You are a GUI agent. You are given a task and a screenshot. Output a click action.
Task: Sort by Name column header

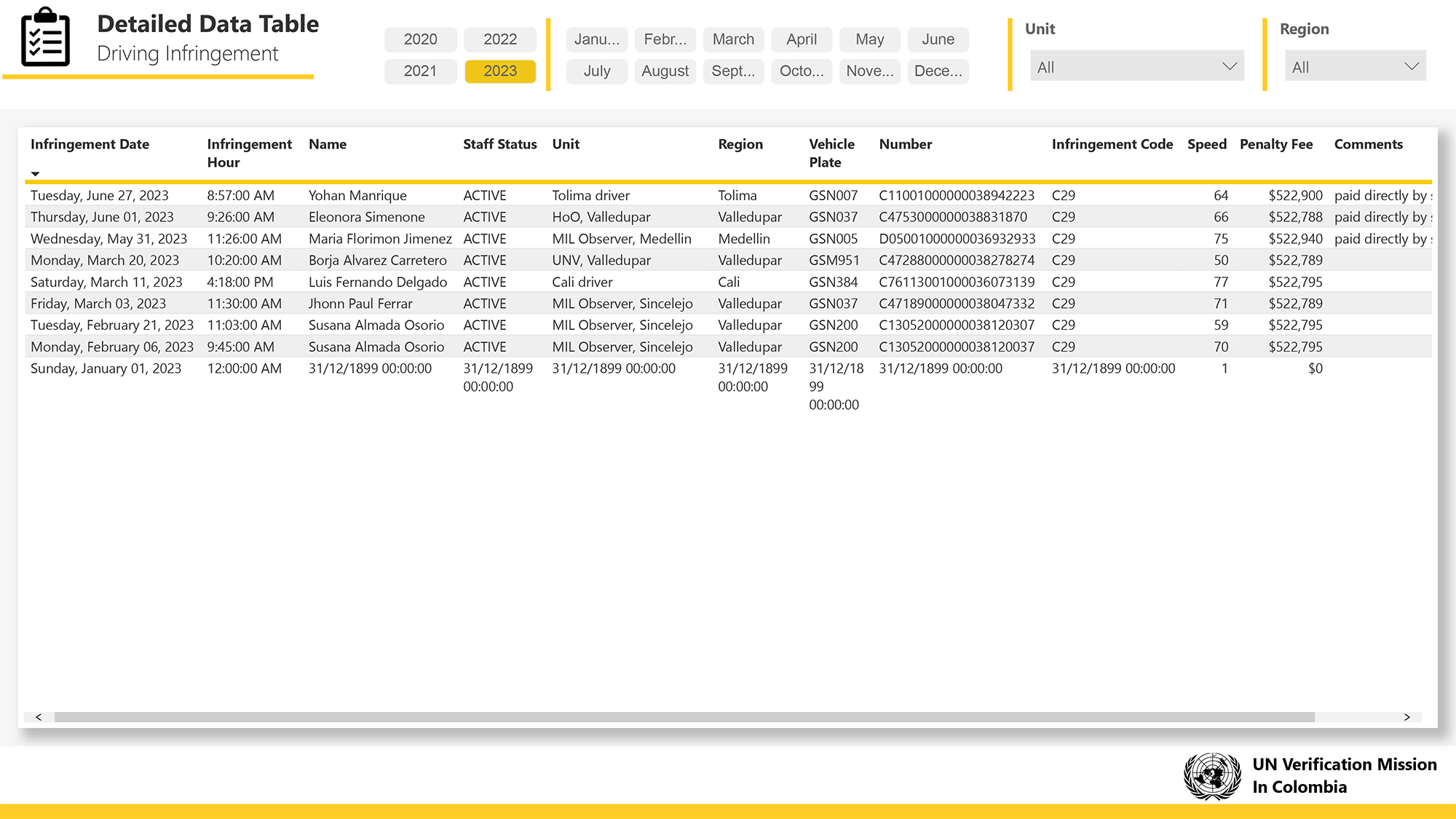pyautogui.click(x=328, y=144)
